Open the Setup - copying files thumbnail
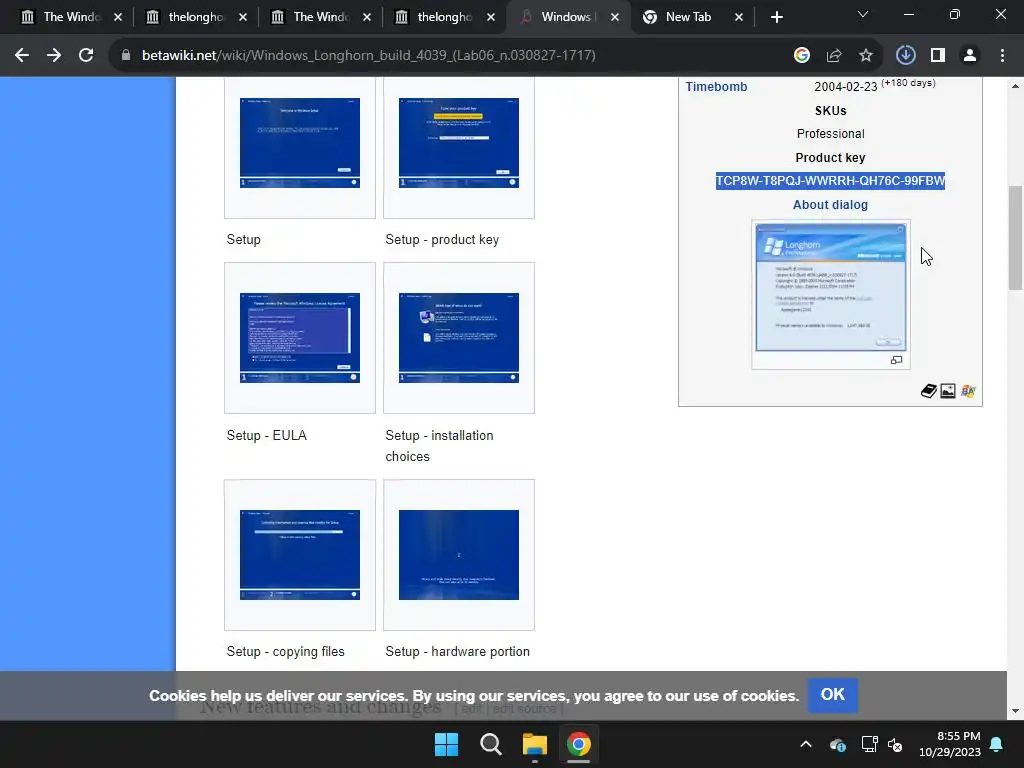The image size is (1024, 768). pyautogui.click(x=300, y=554)
